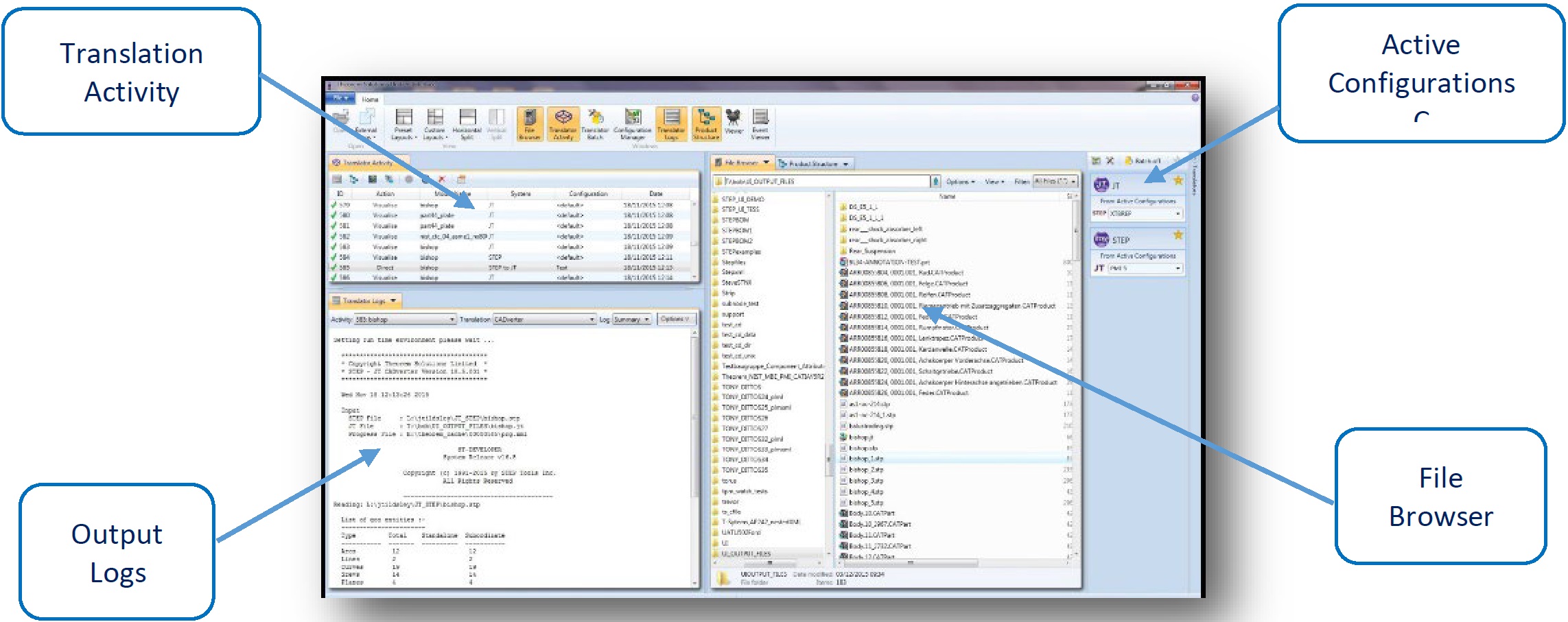Click the green icon atop translators panel
Screen dimensions: 1568x622
click(x=1096, y=160)
